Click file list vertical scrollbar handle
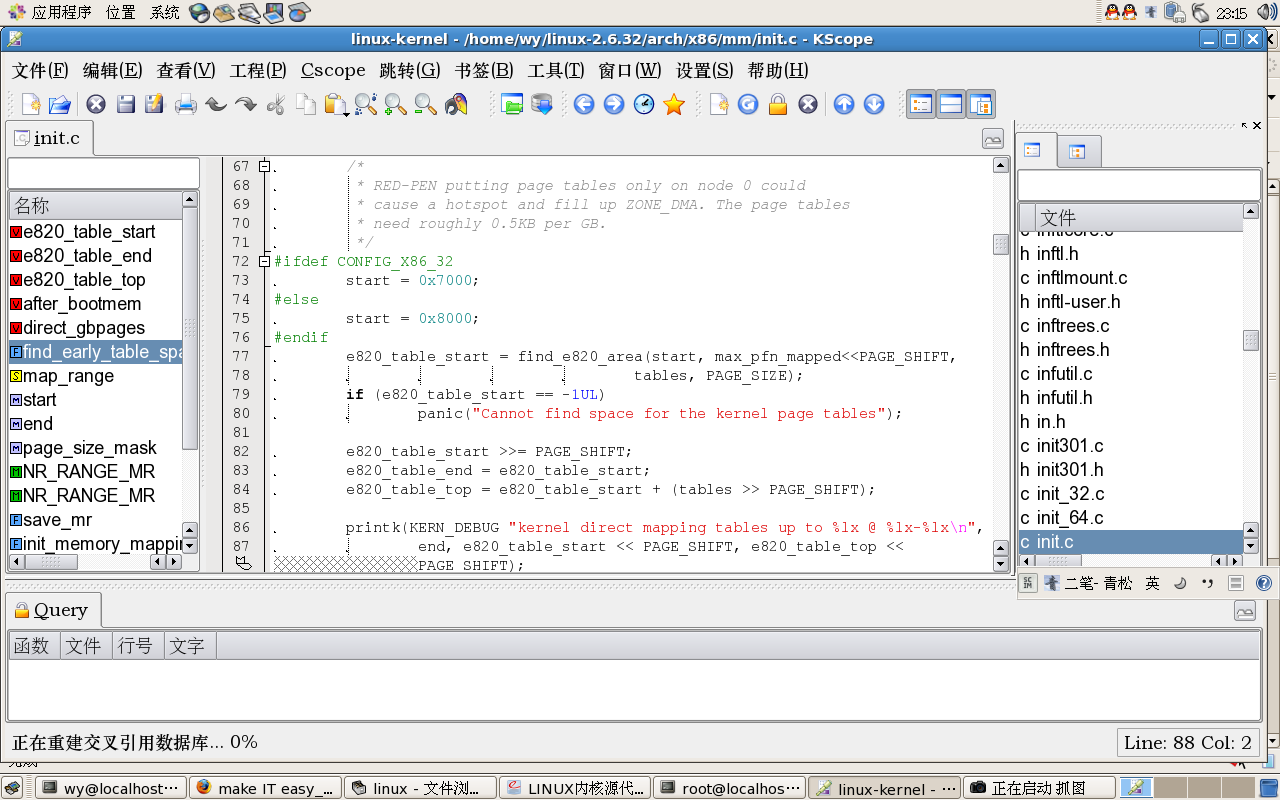Viewport: 1280px width, 800px height. pyautogui.click(x=1251, y=340)
